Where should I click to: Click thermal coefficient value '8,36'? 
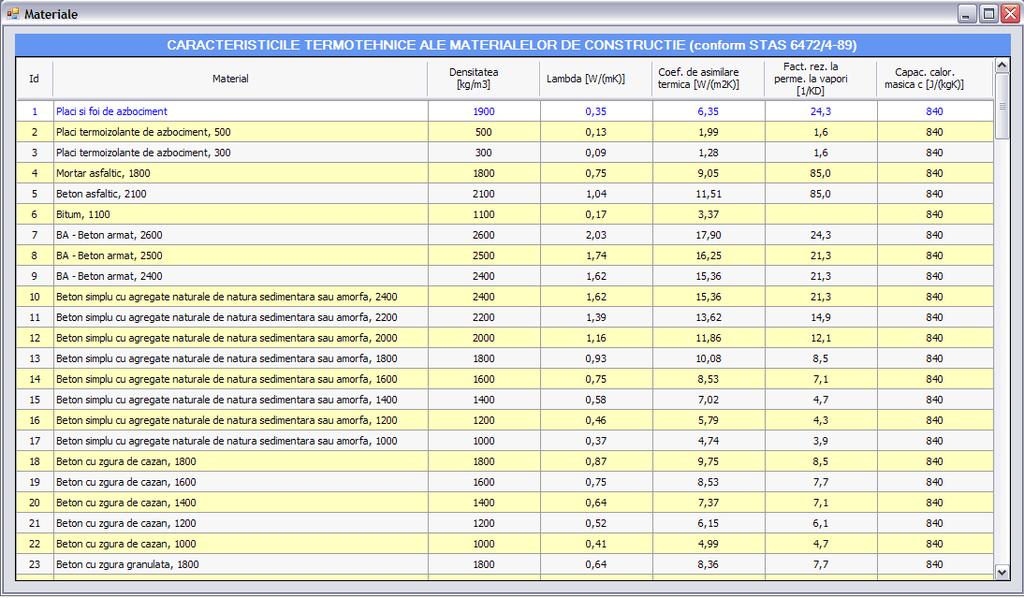tap(708, 564)
